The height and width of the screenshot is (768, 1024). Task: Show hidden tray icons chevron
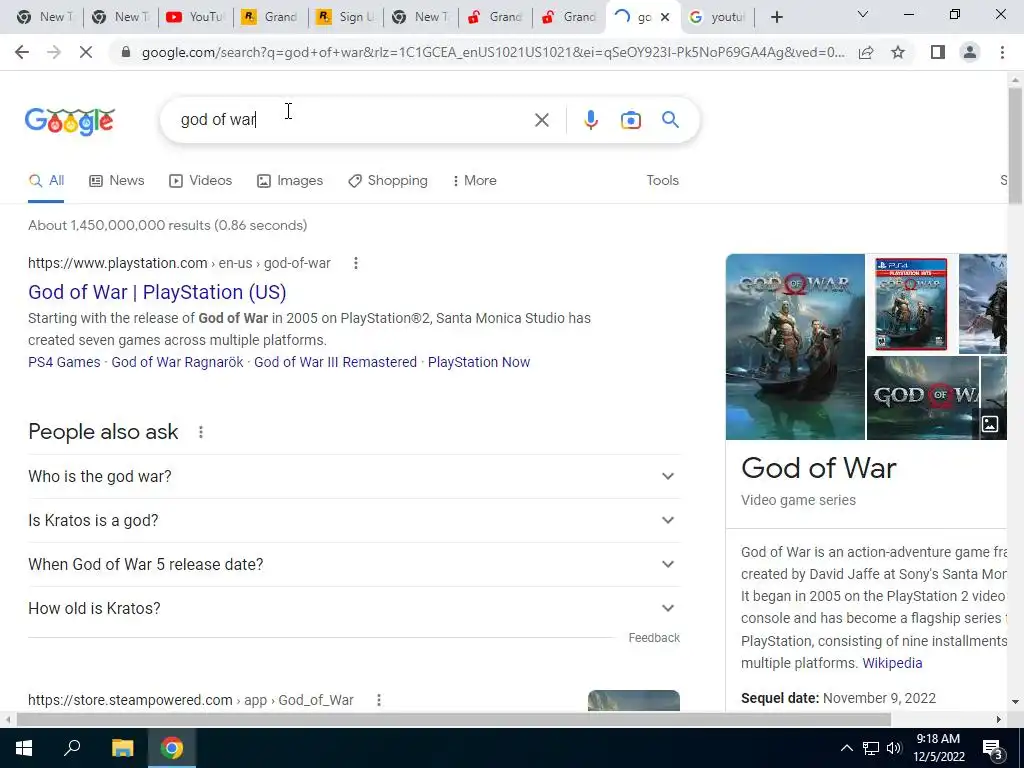tap(846, 748)
